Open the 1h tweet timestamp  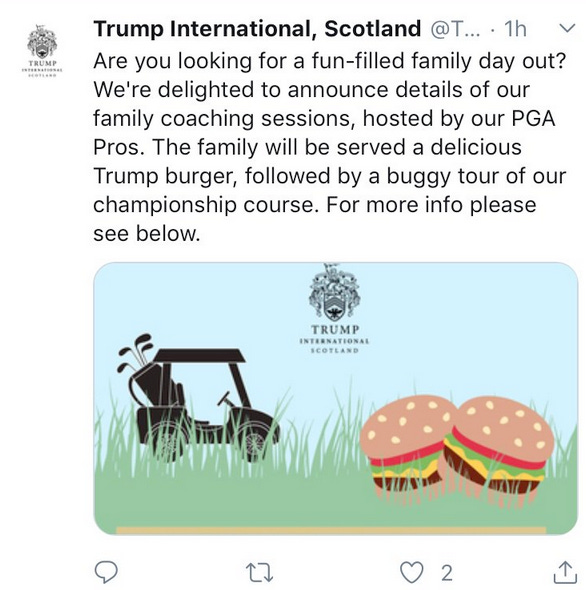tap(515, 29)
